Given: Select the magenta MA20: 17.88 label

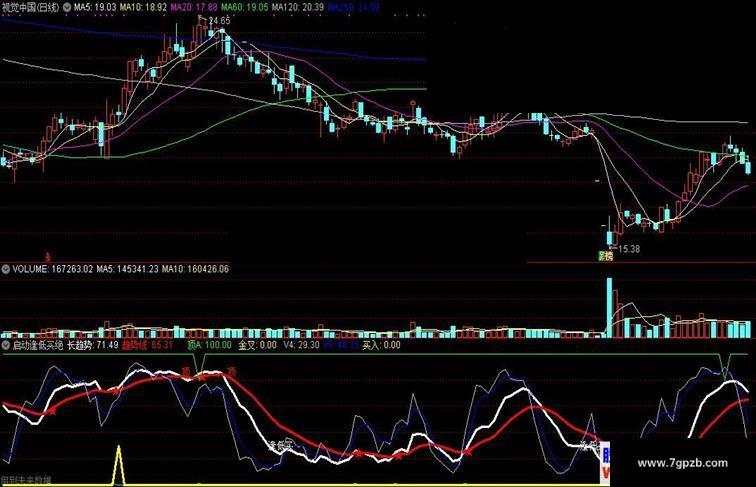Looking at the screenshot, I should [x=194, y=8].
